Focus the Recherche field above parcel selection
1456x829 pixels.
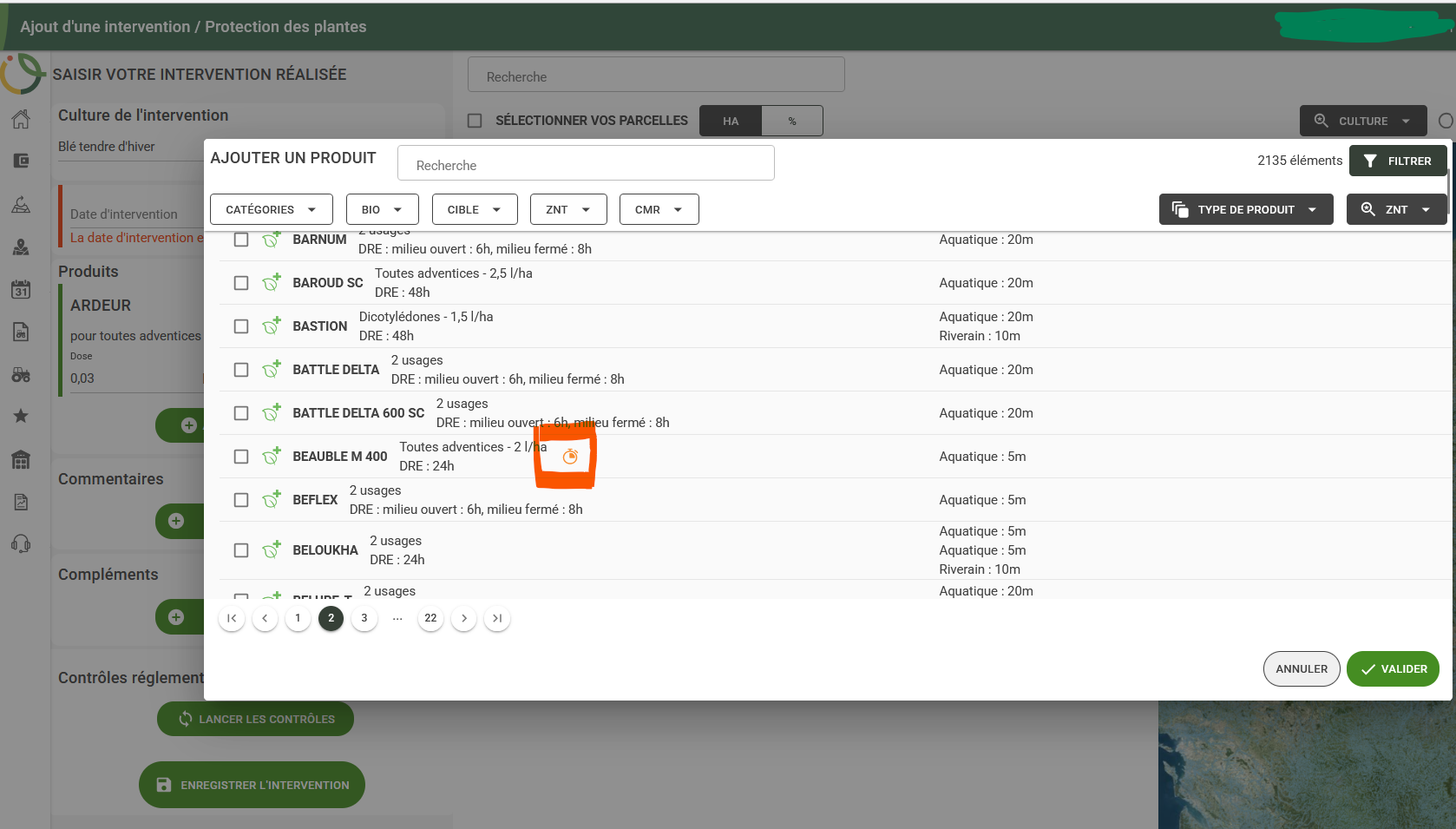point(656,75)
